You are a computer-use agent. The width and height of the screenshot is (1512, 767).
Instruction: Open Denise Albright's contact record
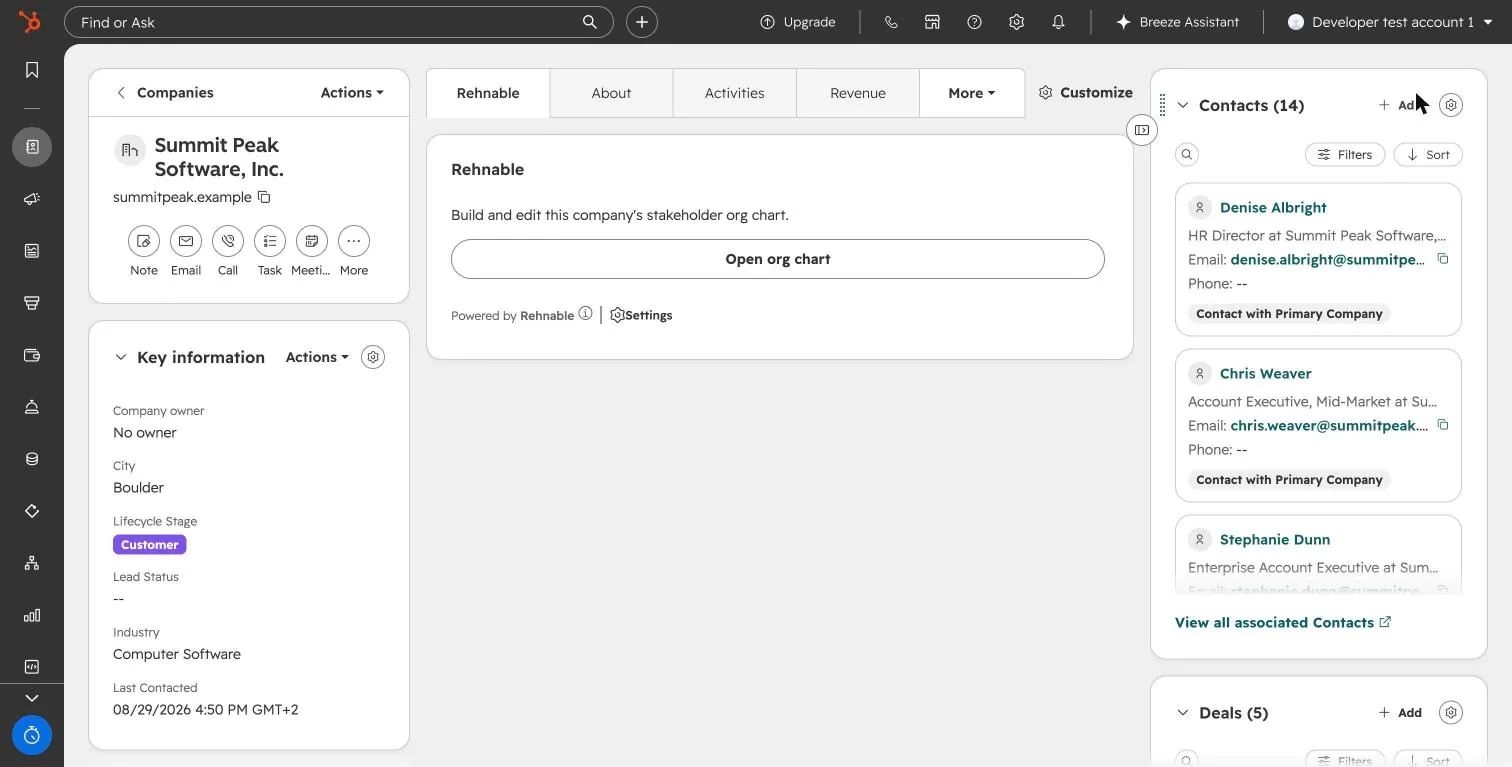coord(1273,208)
